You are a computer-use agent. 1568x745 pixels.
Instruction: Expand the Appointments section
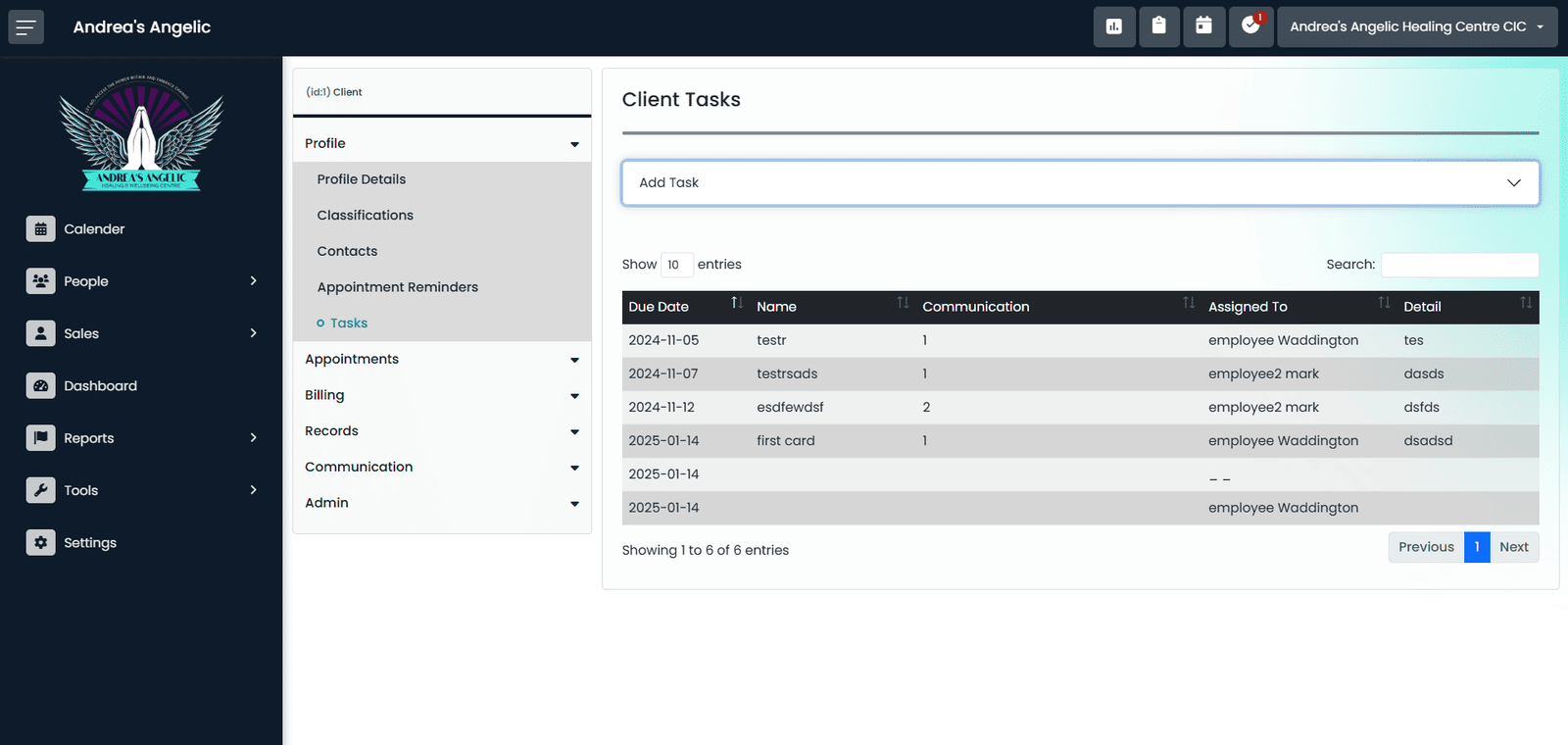tap(442, 359)
